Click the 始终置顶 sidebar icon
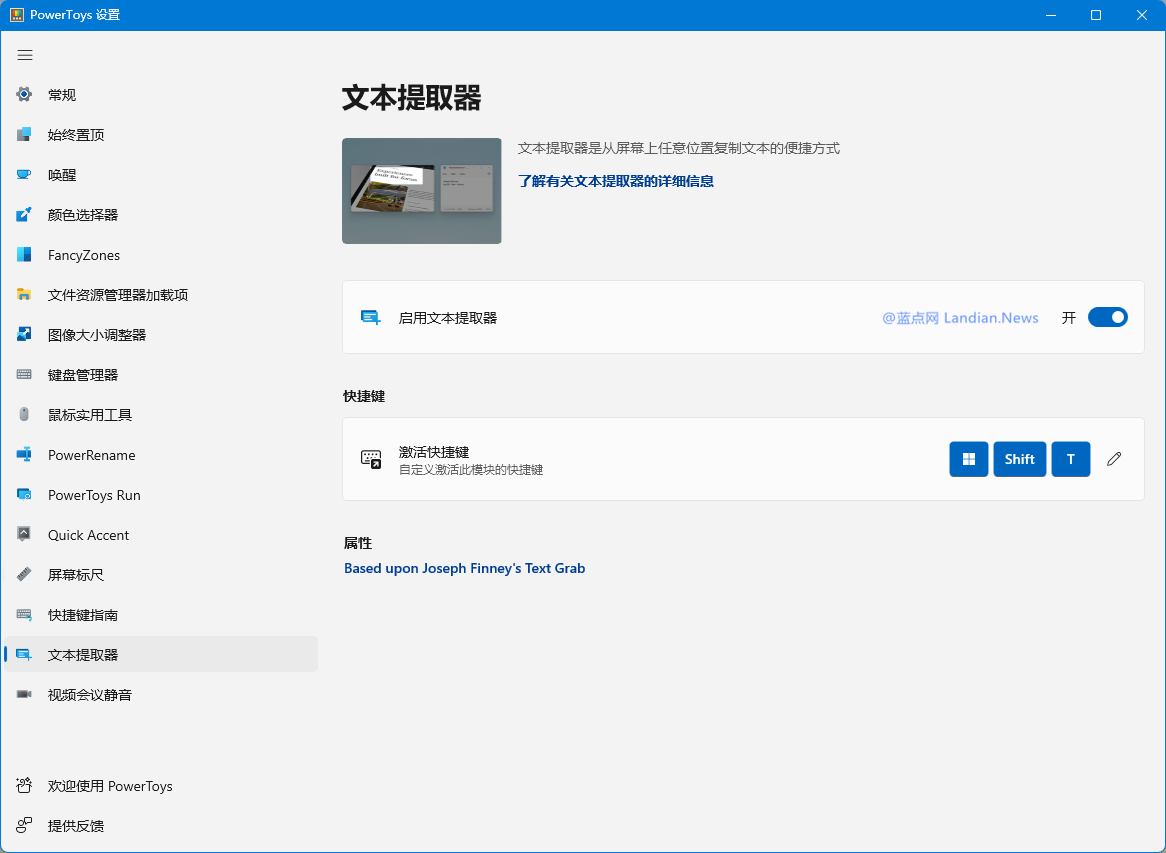This screenshot has height=853, width=1166. pos(24,135)
